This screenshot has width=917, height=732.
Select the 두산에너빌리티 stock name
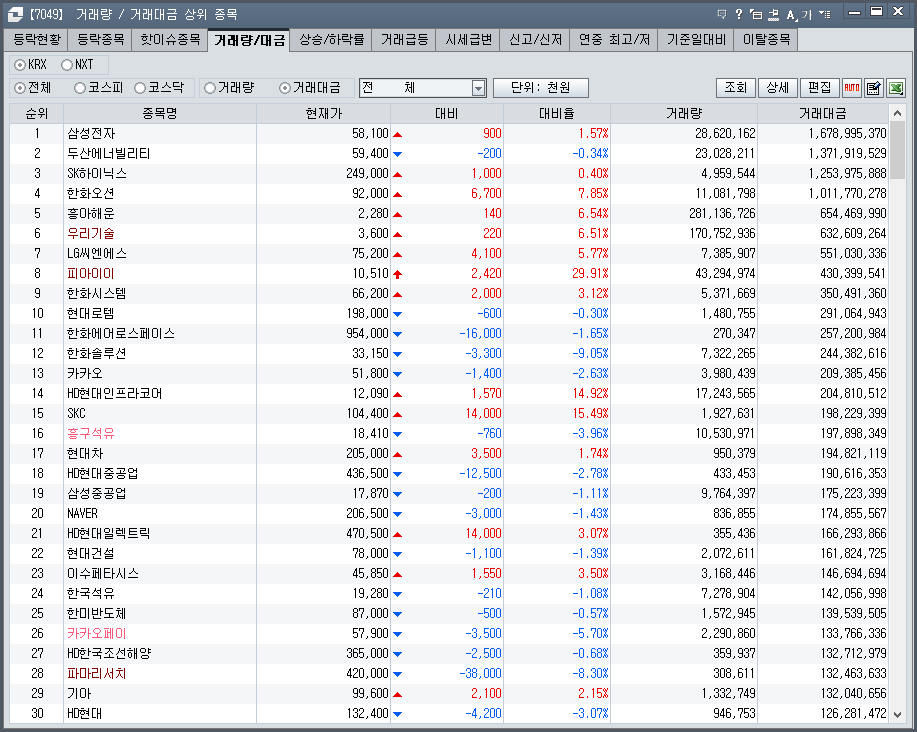coord(108,154)
